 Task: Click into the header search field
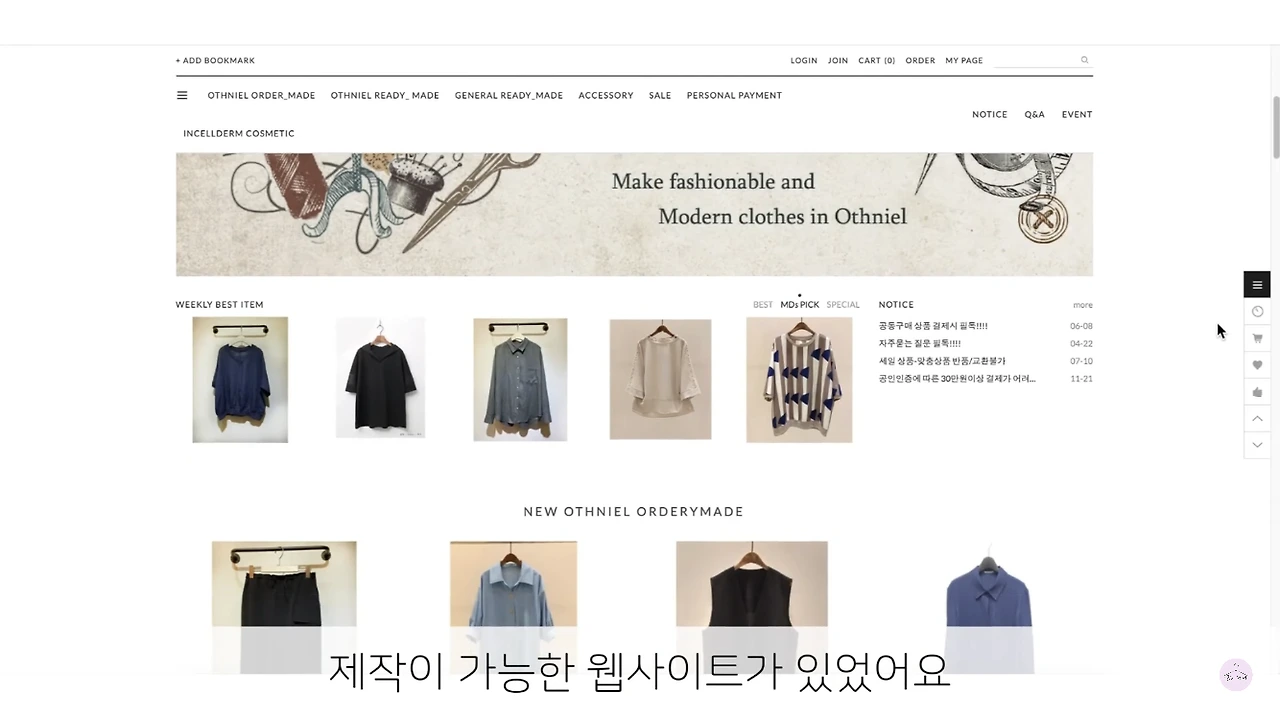tap(1034, 60)
